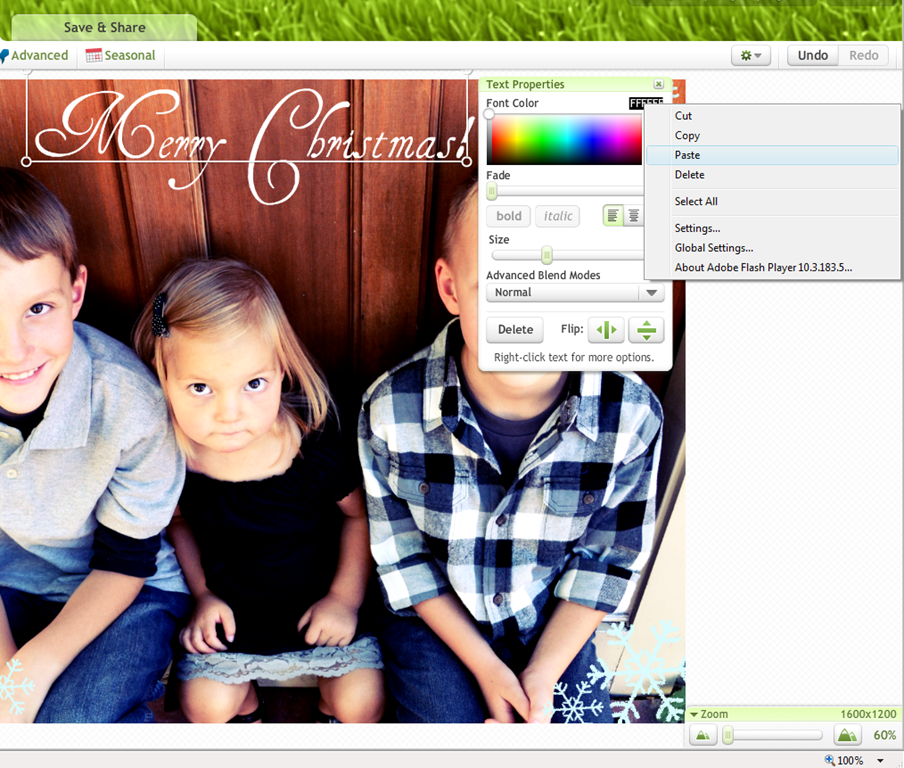Viewport: 904px width, 768px height.
Task: Click the 1600x1200 image dimensions text
Action: 868,714
